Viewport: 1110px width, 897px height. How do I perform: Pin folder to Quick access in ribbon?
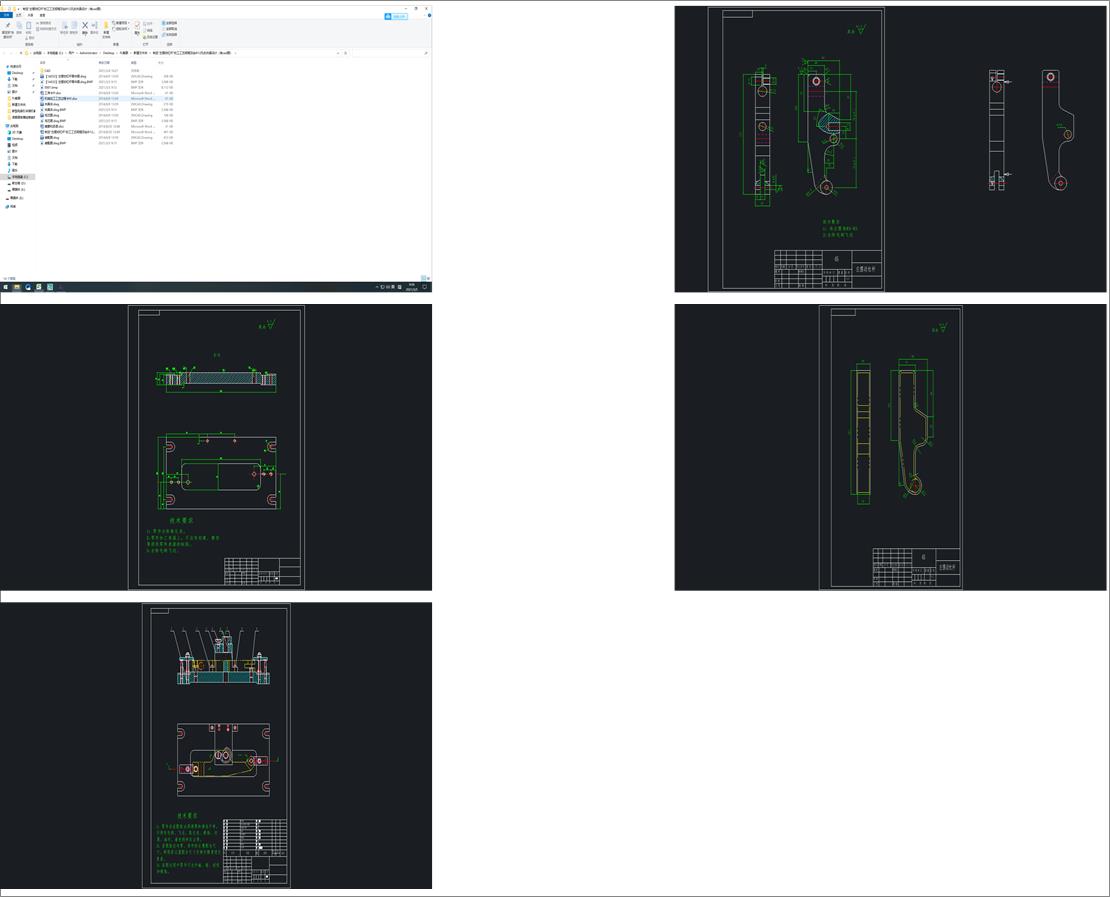click(8, 30)
